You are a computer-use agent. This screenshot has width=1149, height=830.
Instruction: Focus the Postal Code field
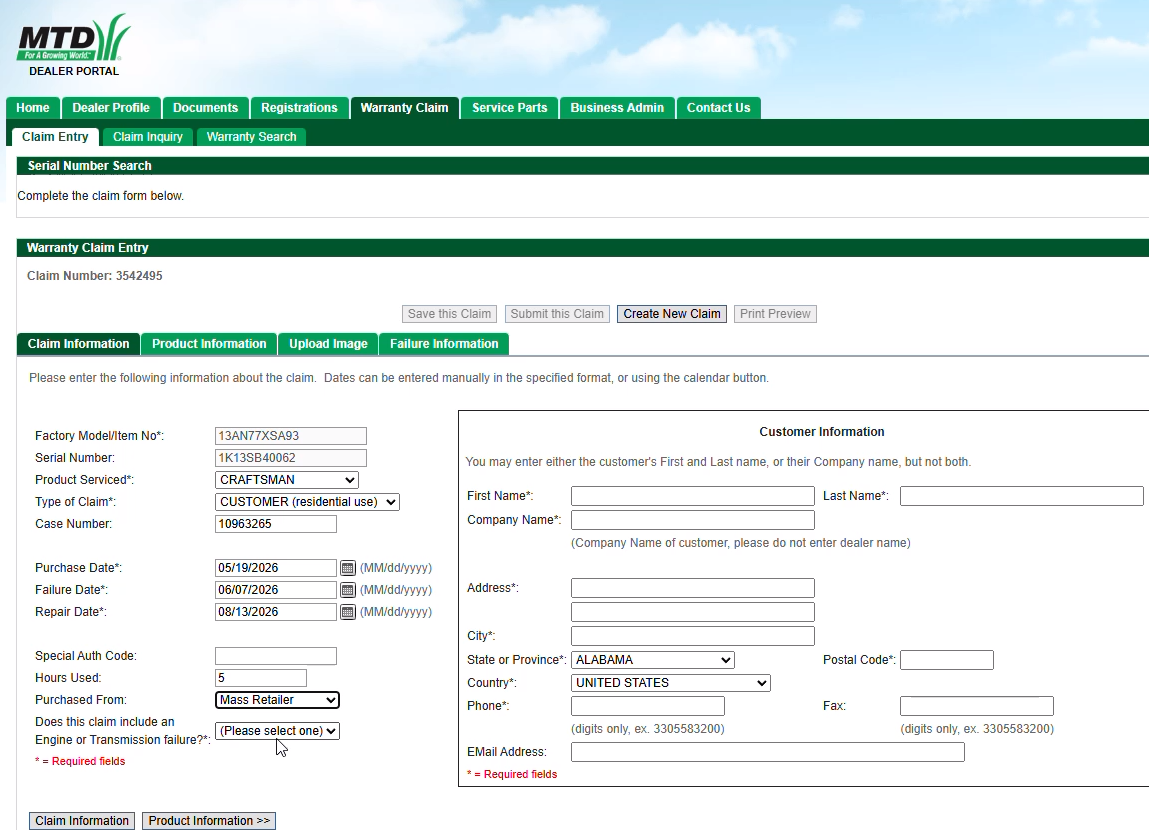pos(947,660)
